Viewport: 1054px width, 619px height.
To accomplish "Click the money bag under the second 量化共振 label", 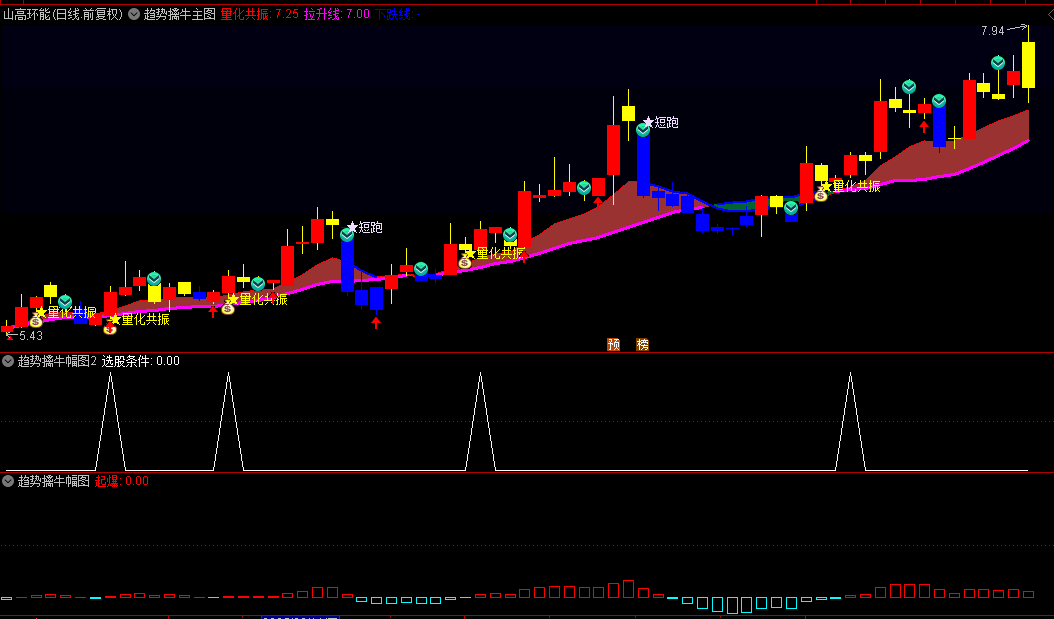I will 110,329.
